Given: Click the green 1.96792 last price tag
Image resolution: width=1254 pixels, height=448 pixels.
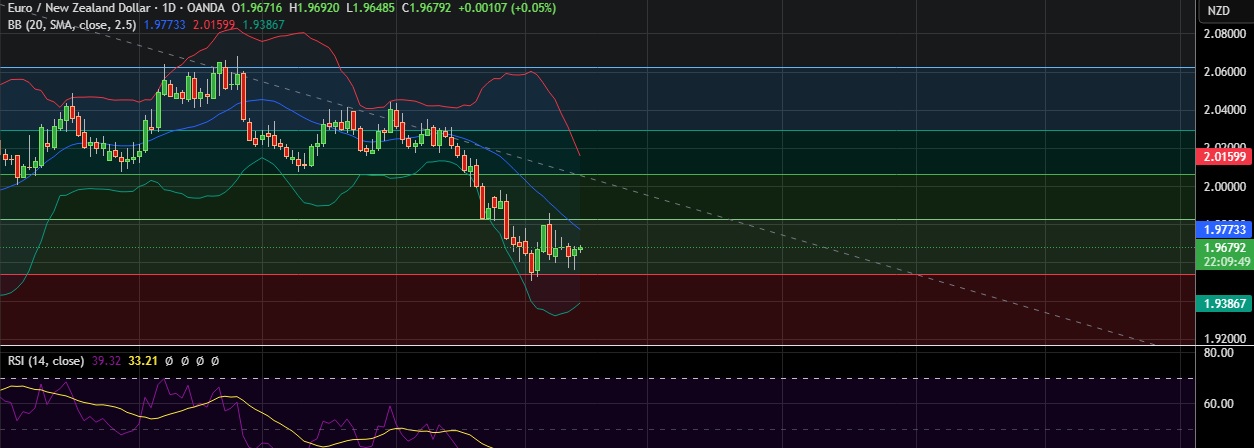Looking at the screenshot, I should pyautogui.click(x=1224, y=247).
